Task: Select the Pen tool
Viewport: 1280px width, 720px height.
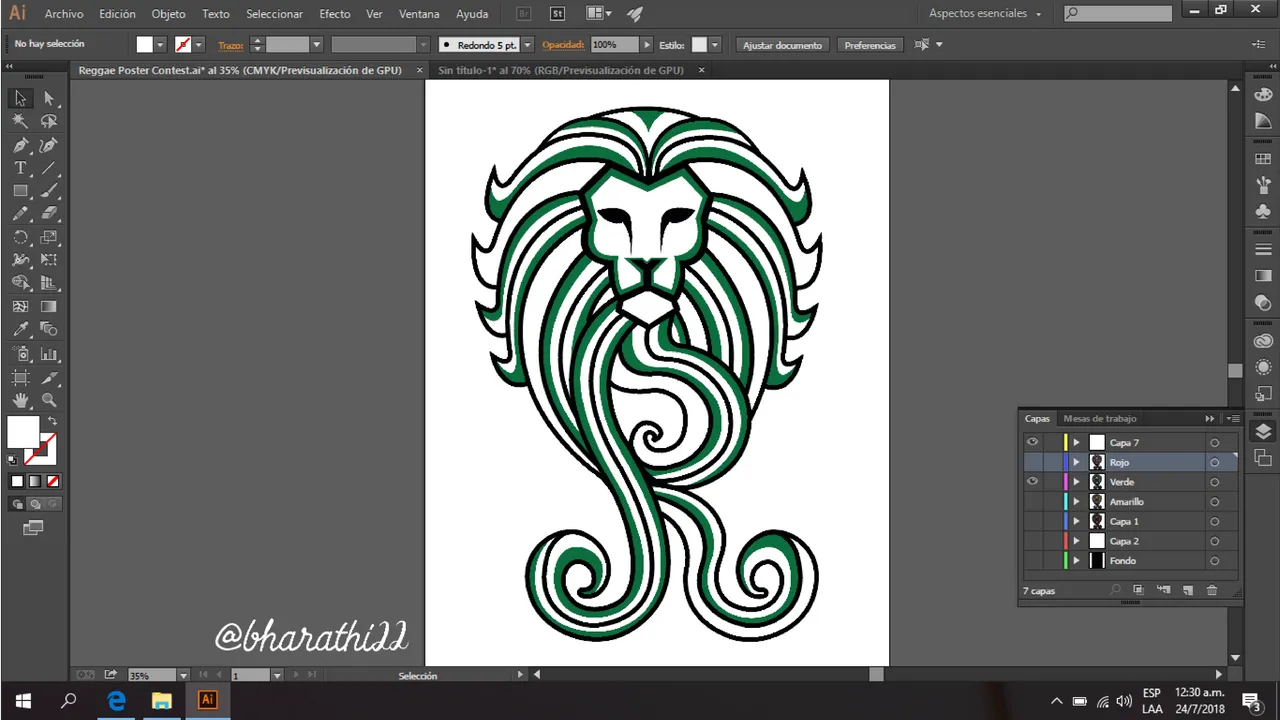Action: click(20, 145)
